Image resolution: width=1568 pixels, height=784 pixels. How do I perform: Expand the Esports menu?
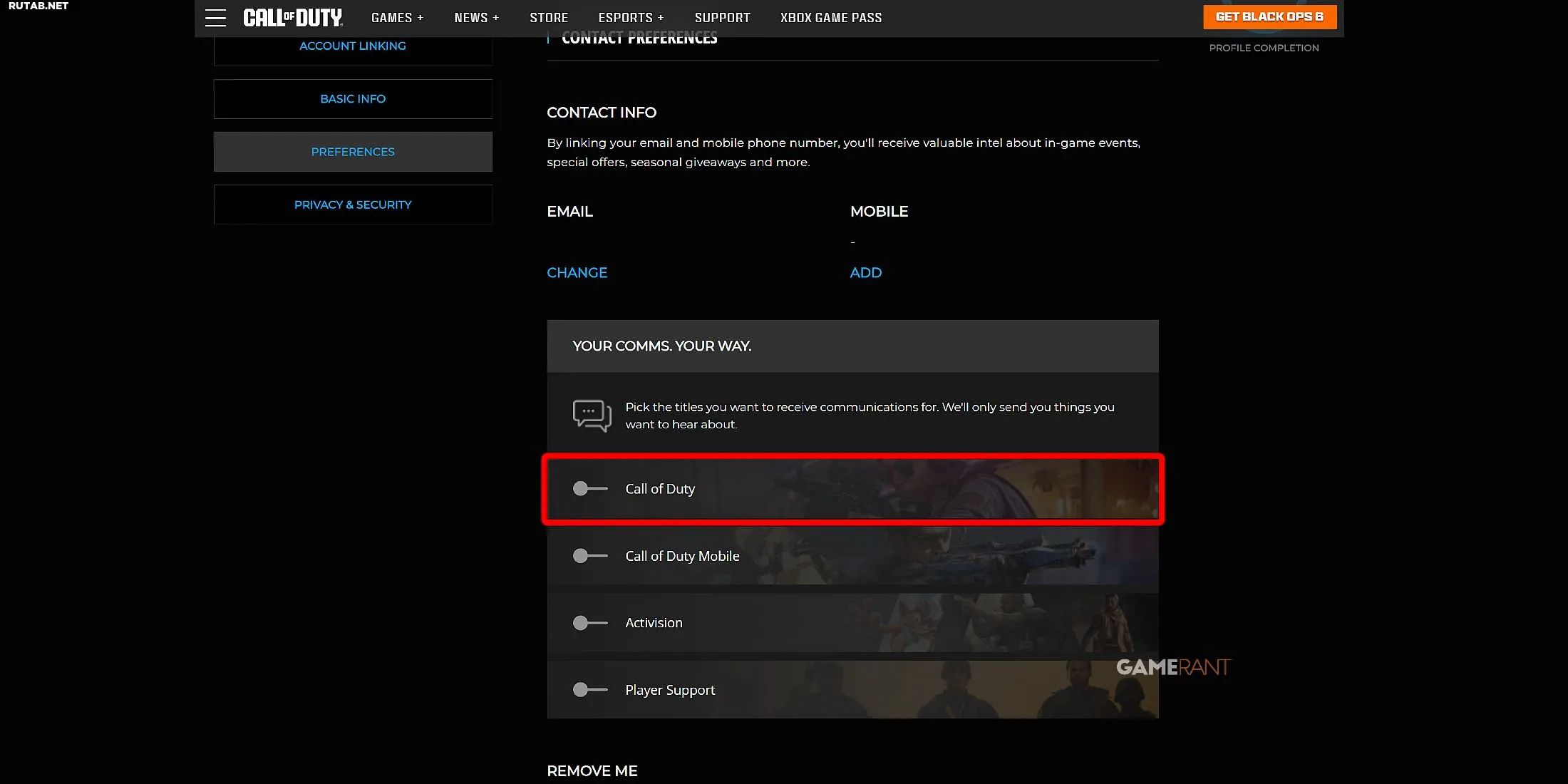(631, 18)
